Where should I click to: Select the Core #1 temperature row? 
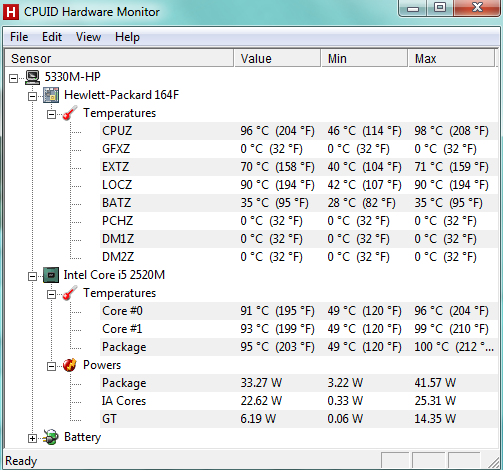pyautogui.click(x=298, y=329)
